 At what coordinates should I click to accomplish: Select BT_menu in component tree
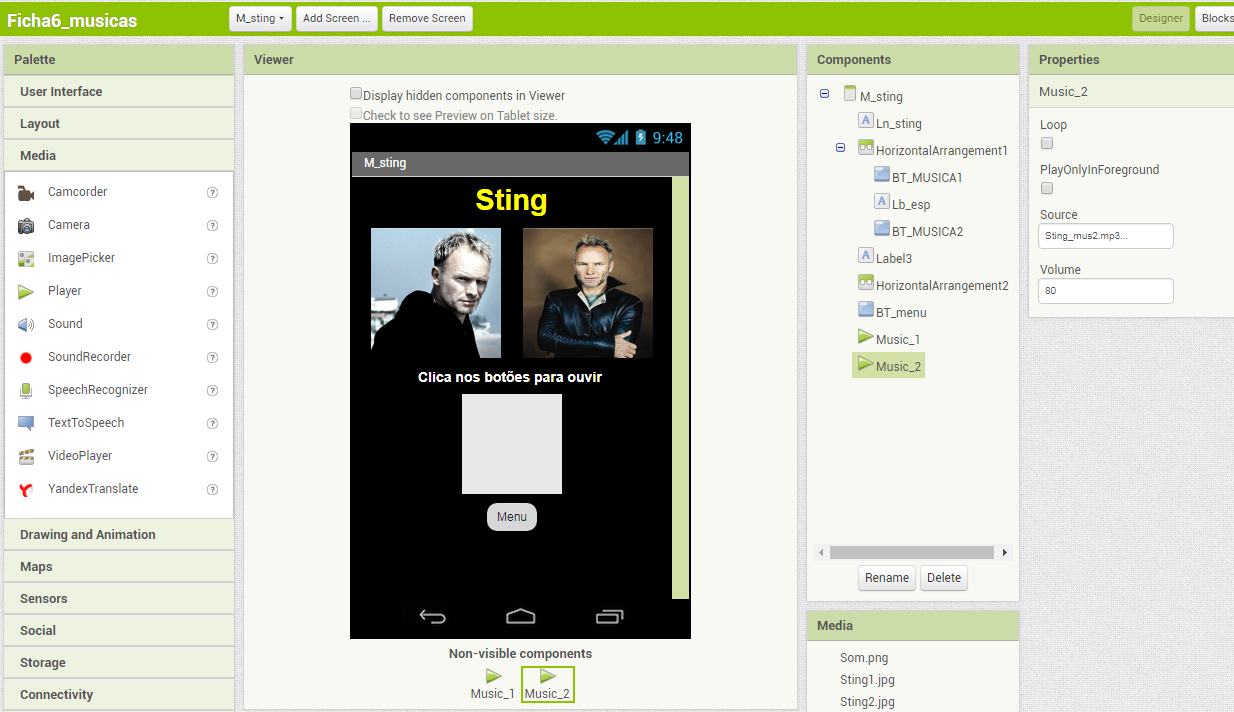[x=901, y=312]
